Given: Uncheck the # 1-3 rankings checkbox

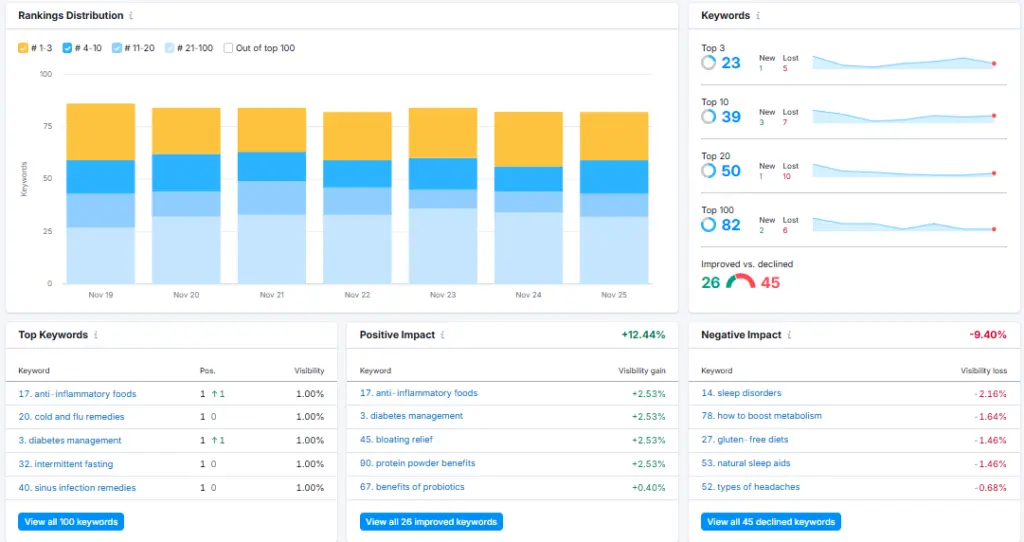Looking at the screenshot, I should pyautogui.click(x=23, y=48).
